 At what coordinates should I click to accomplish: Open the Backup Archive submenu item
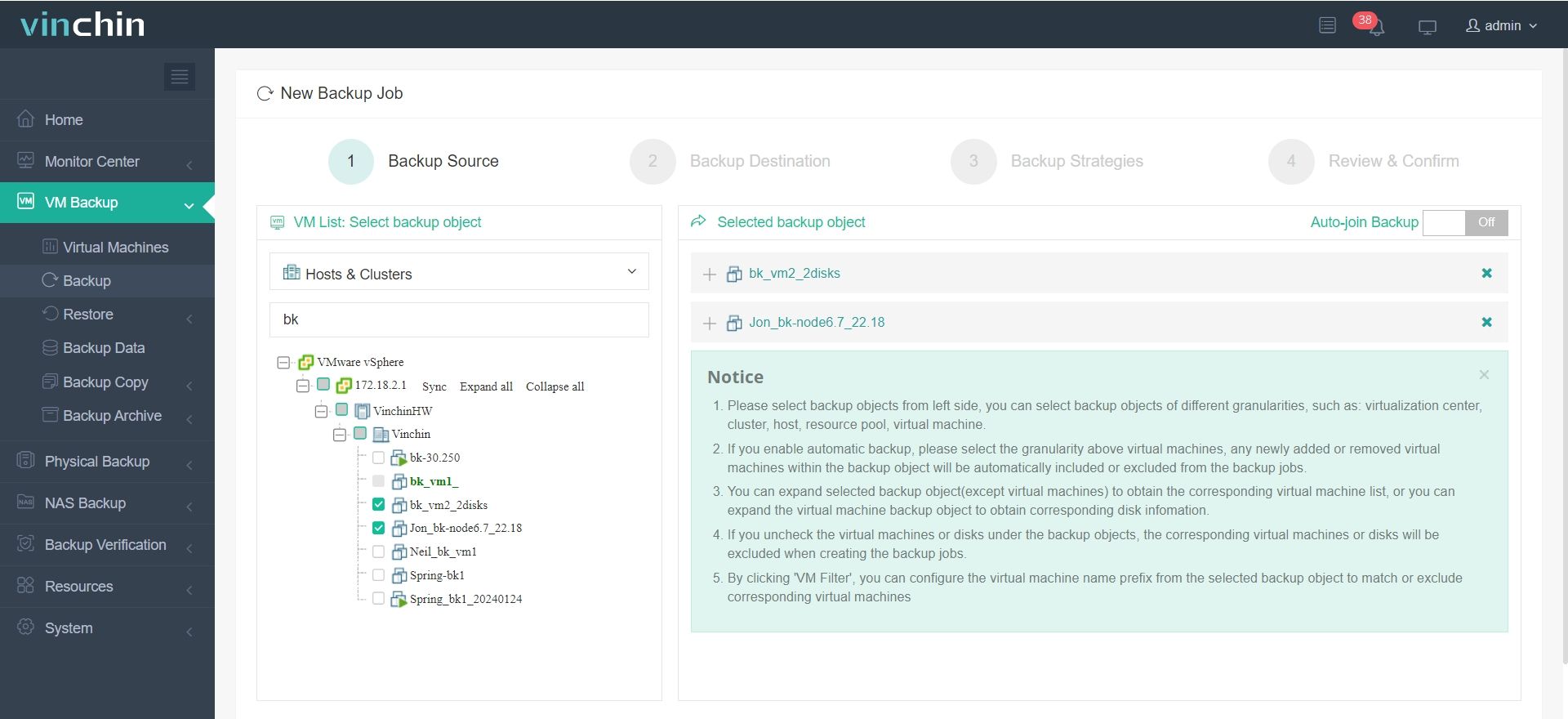pyautogui.click(x=107, y=415)
